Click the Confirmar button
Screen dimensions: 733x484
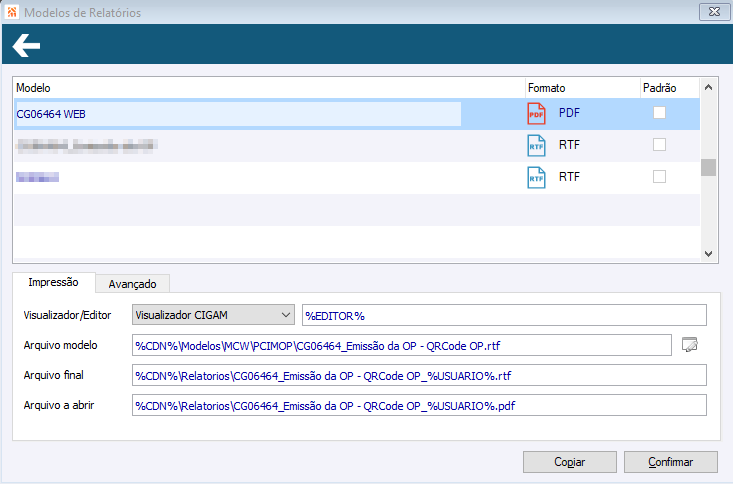click(x=670, y=462)
